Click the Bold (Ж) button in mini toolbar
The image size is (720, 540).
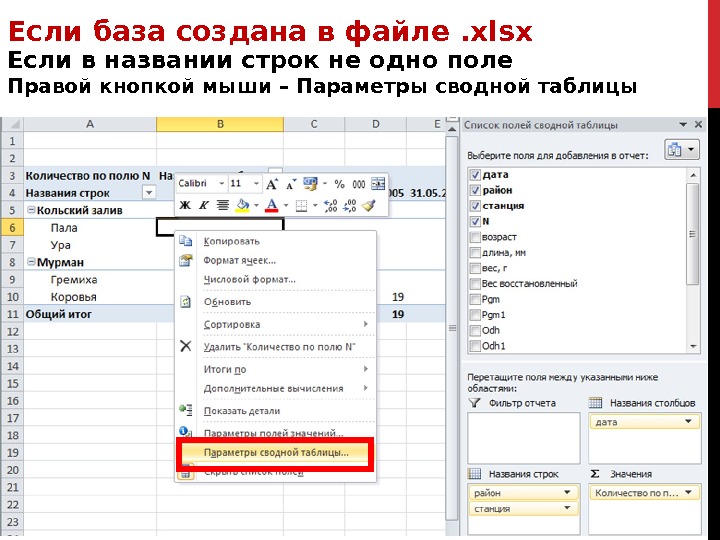(185, 205)
